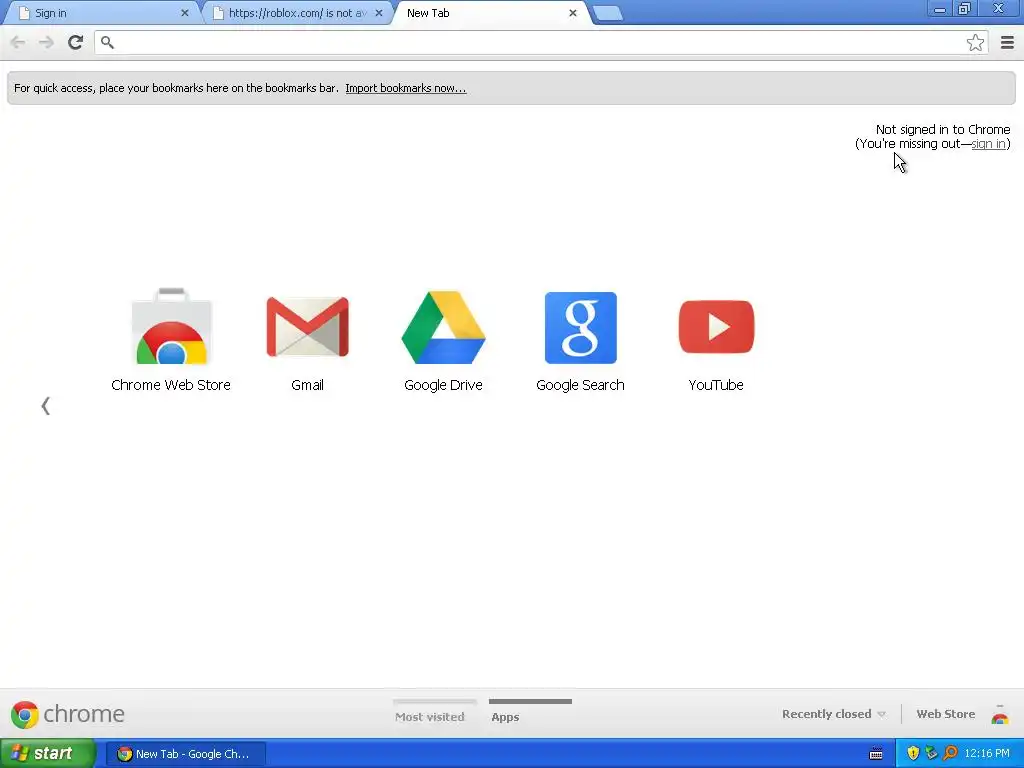
Task: Bookmark this page with the star icon
Action: [x=975, y=42]
